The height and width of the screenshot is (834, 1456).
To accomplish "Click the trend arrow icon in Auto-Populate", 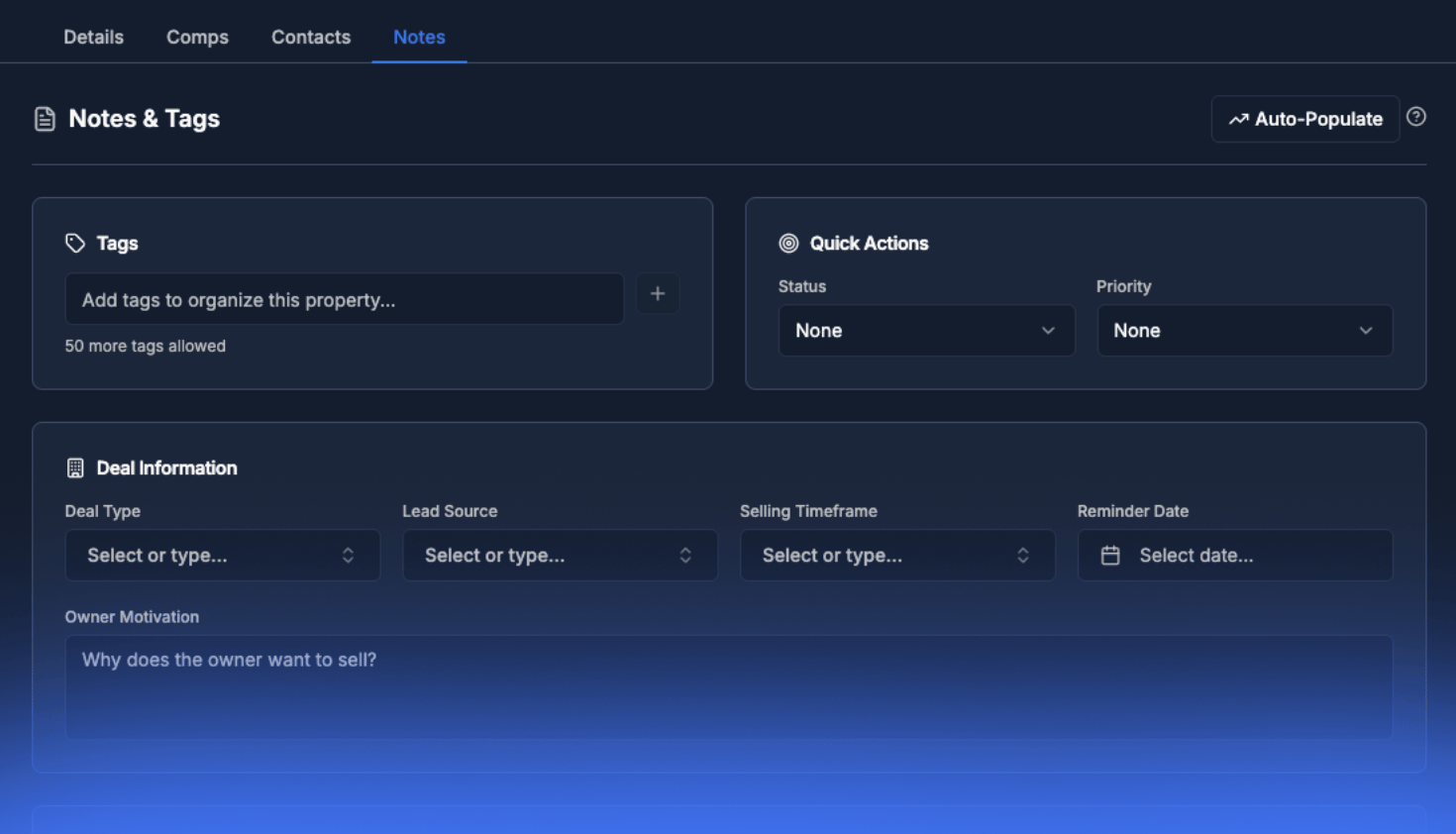I will coord(1238,120).
